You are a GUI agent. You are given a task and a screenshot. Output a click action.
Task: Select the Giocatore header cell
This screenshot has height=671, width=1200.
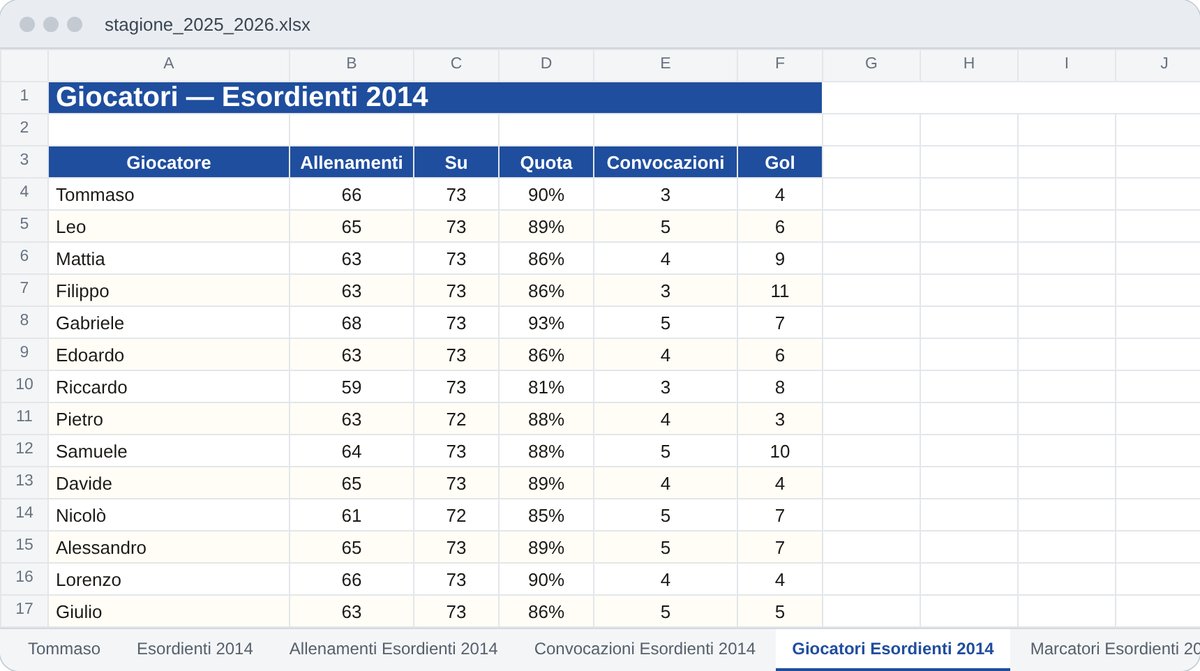(168, 162)
